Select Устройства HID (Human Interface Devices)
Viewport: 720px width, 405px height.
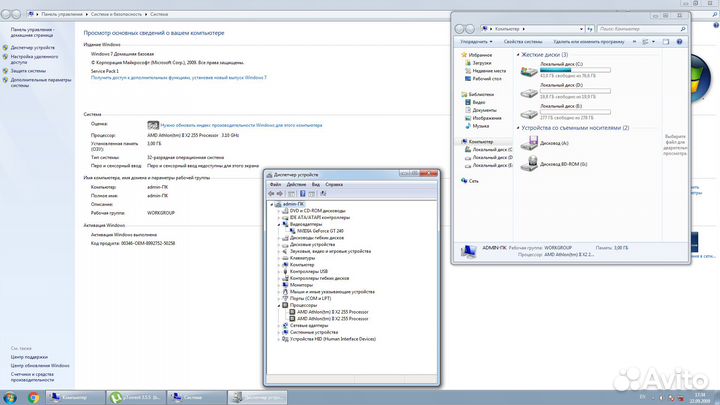pos(332,339)
